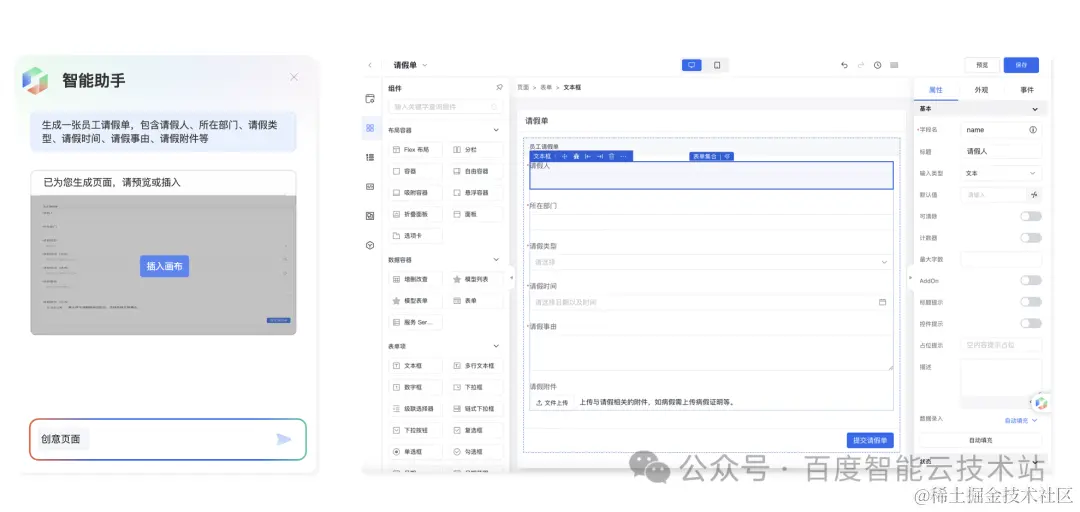Viewport: 1080px width, 512px height.
Task: Click the 文件上传 button
Action: tap(552, 402)
